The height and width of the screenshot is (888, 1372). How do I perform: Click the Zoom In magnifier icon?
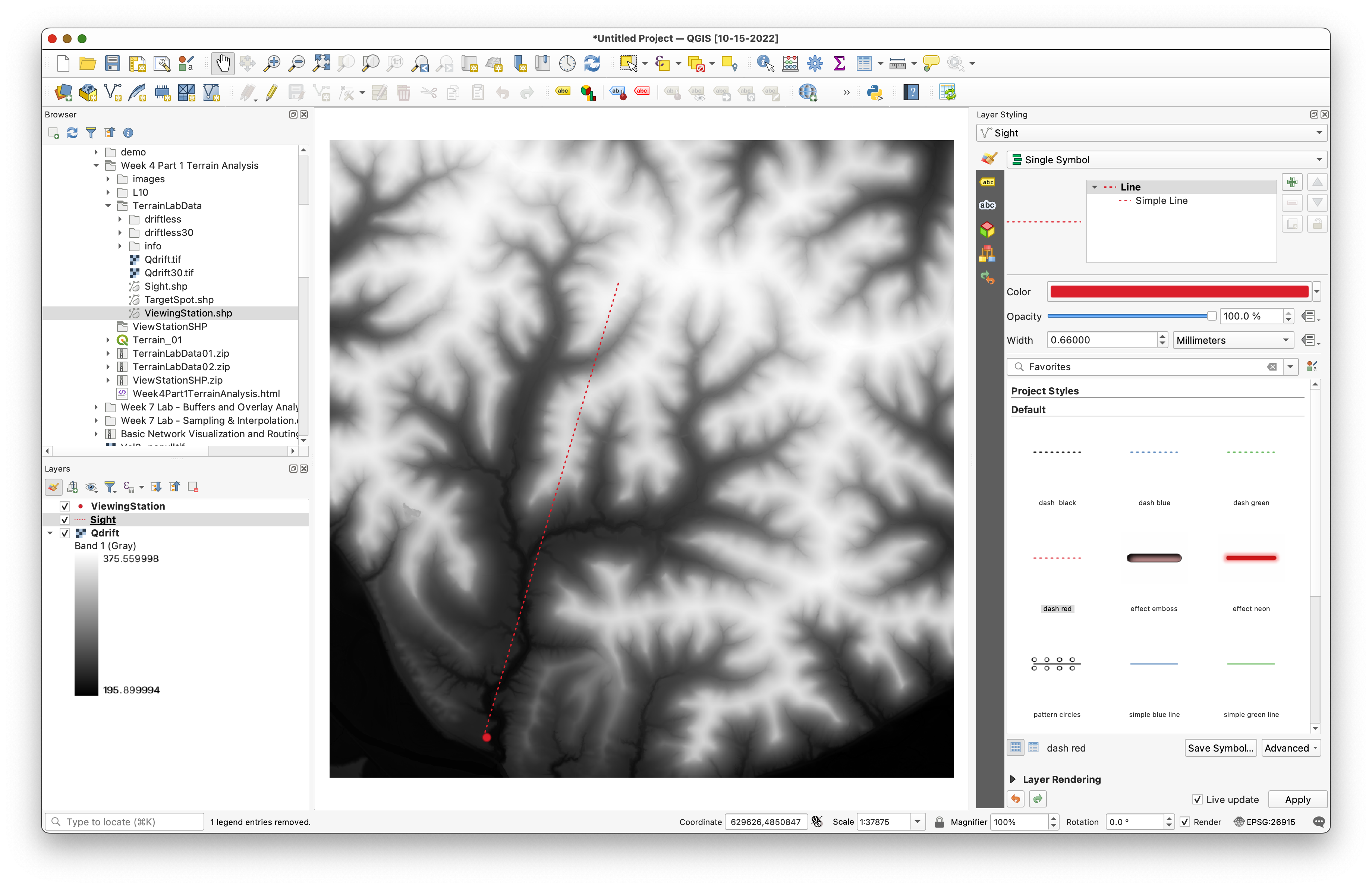(271, 63)
